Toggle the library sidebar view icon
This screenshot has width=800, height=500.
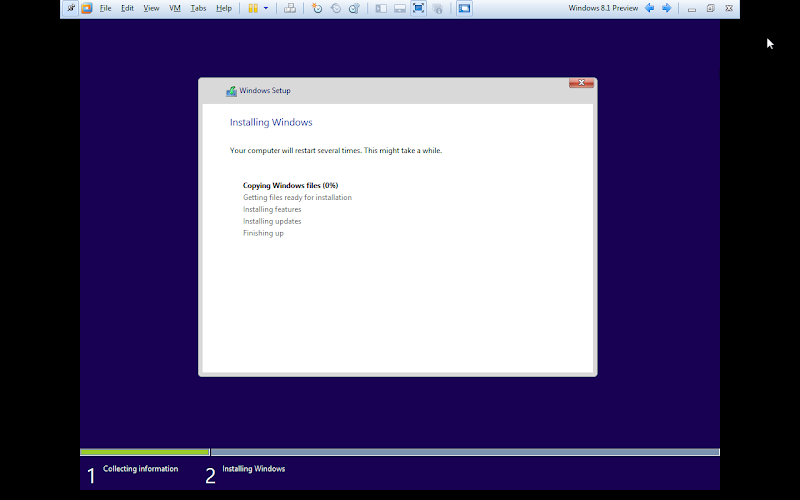click(x=381, y=8)
